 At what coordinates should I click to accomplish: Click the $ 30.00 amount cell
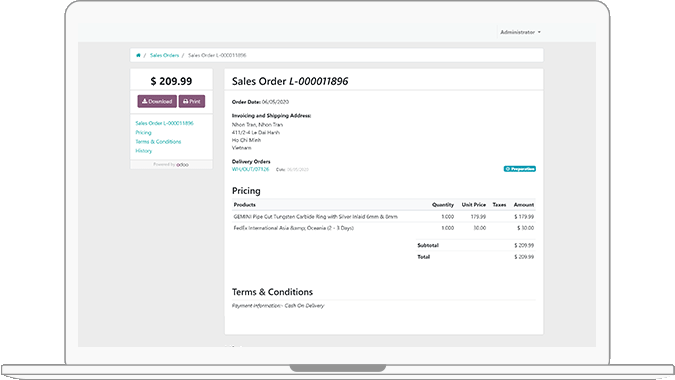click(525, 228)
